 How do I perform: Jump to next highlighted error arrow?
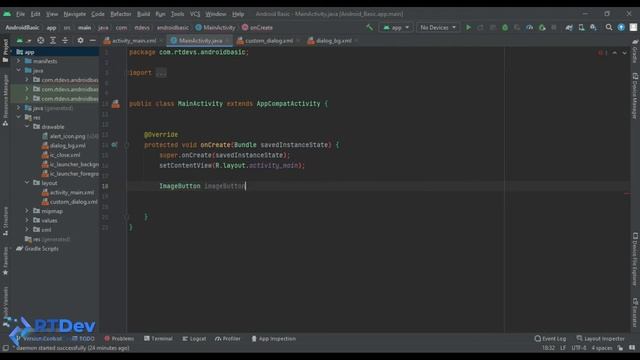click(x=624, y=53)
